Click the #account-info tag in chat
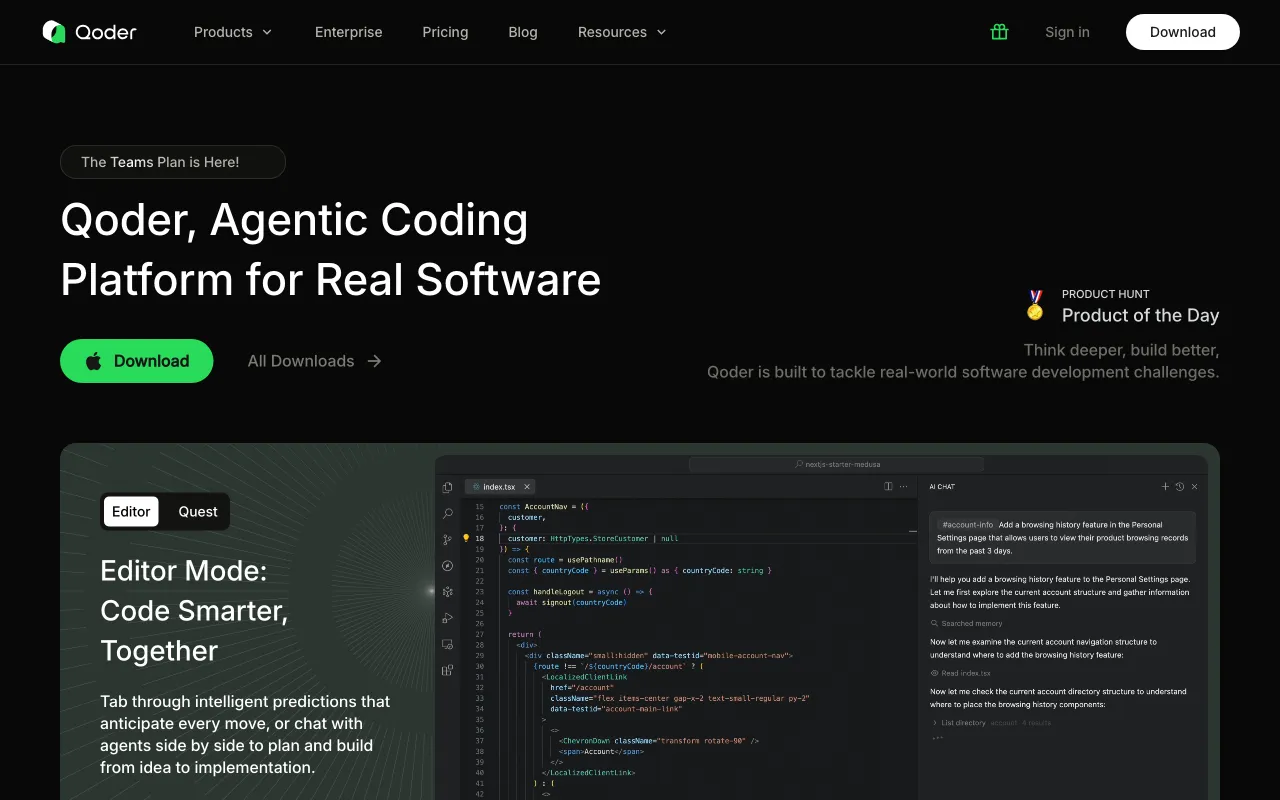Screen dimensions: 1280x800 click(x=967, y=524)
